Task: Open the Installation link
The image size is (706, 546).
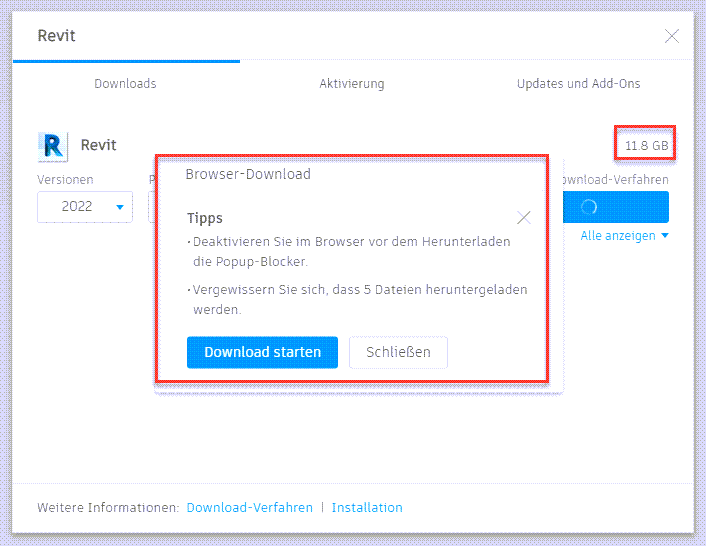Action: click(x=367, y=508)
